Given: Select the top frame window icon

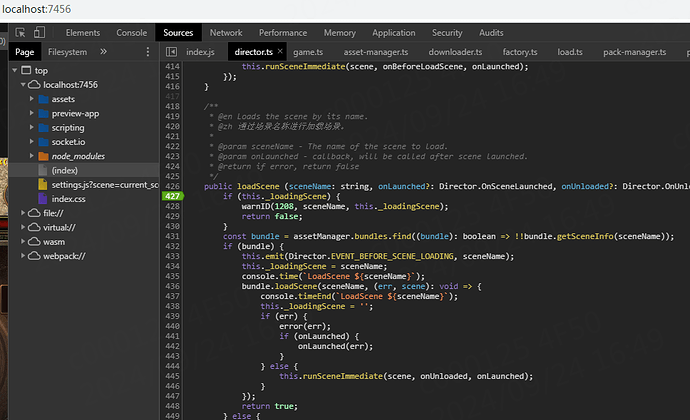Looking at the screenshot, I should tap(26, 70).
